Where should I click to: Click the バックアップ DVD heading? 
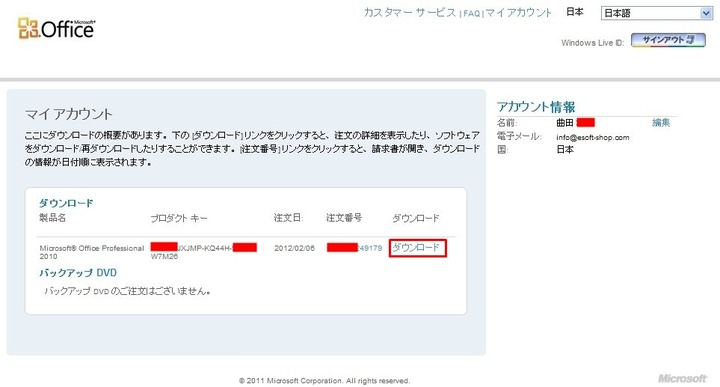[78, 273]
